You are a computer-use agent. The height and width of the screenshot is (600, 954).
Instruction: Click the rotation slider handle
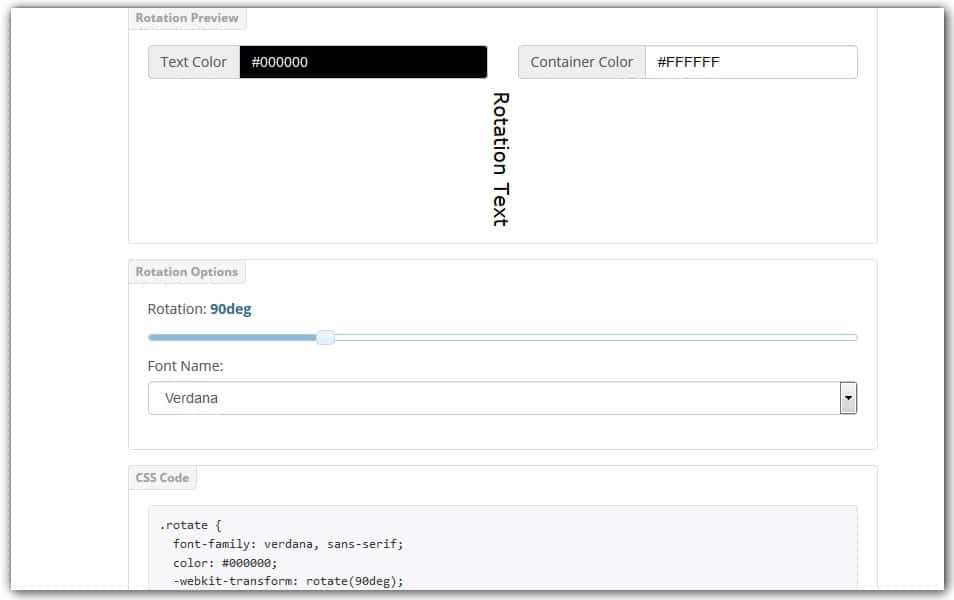325,337
